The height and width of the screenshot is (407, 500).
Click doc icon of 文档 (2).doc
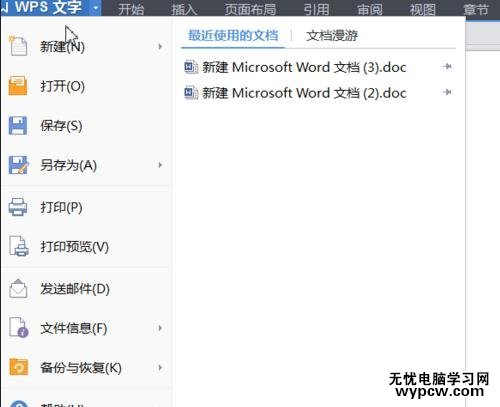pyautogui.click(x=191, y=92)
